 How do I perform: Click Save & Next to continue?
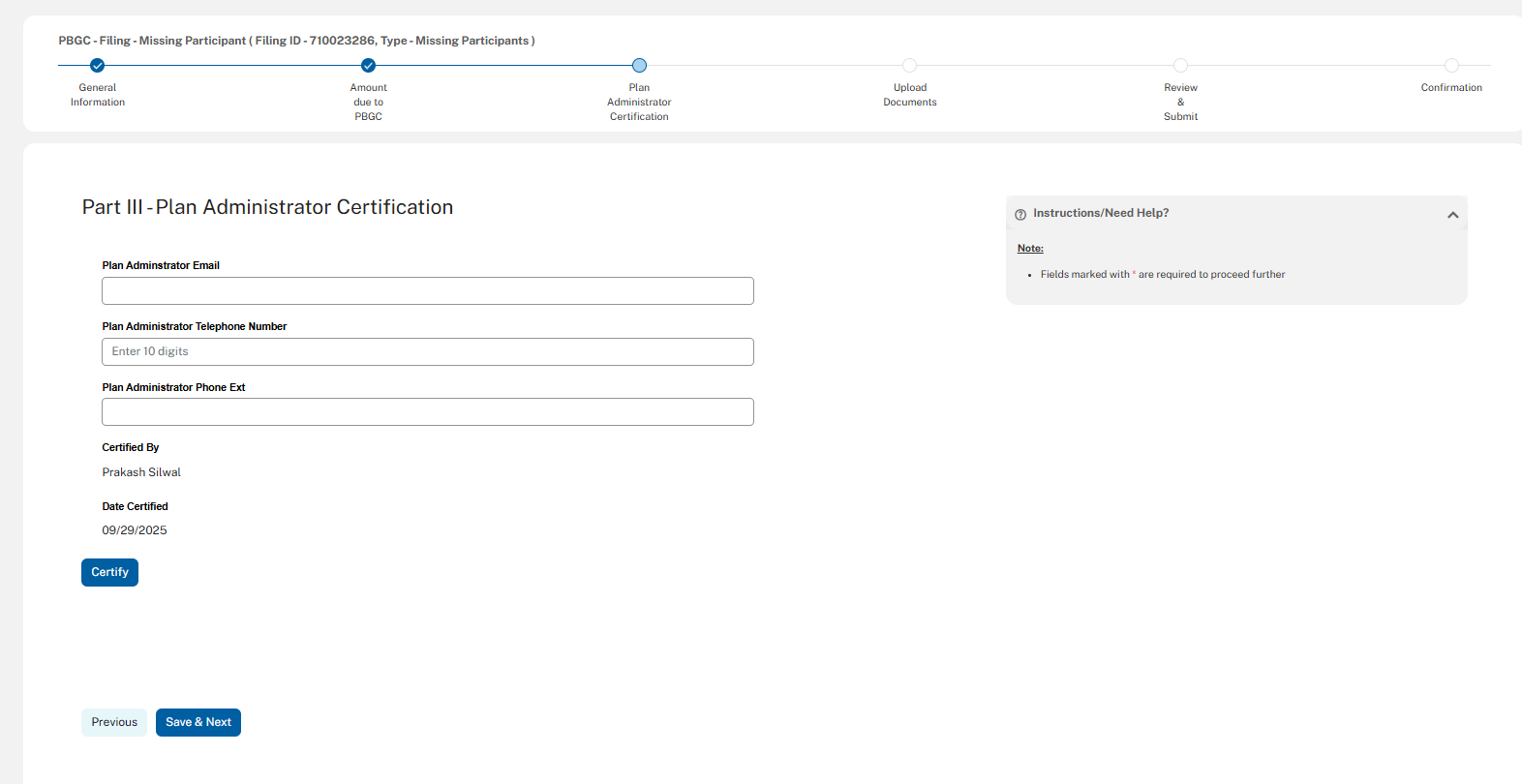198,722
